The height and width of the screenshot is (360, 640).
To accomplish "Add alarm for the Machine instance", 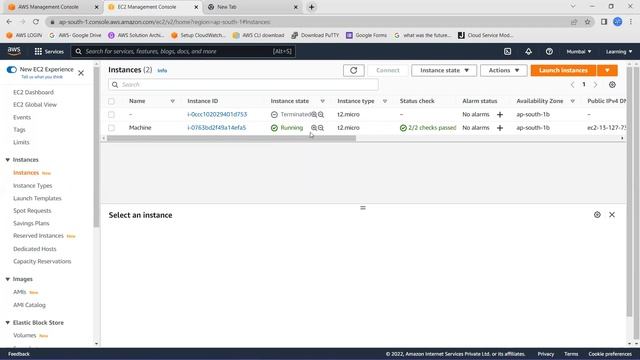I will click(x=500, y=128).
